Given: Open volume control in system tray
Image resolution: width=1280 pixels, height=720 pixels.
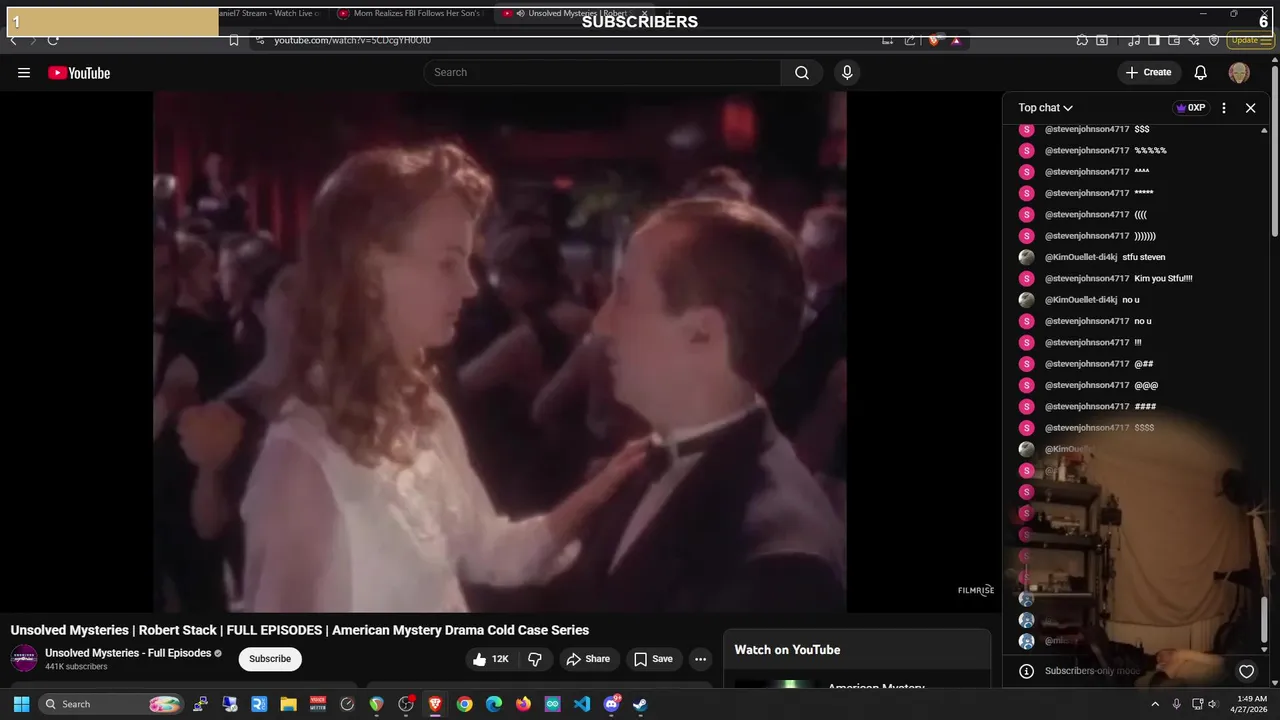Looking at the screenshot, I should [1213, 704].
